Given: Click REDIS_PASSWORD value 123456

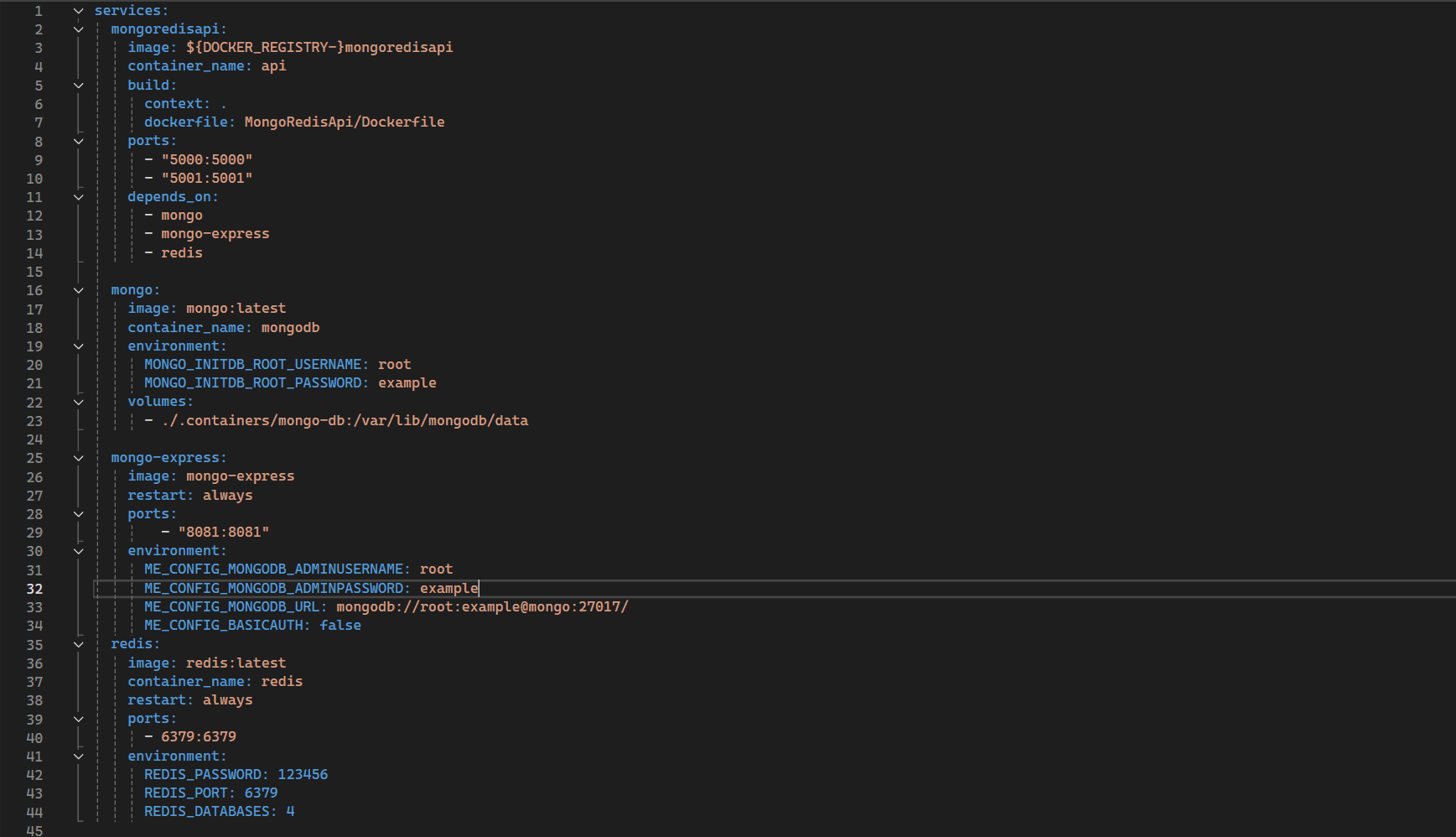Looking at the screenshot, I should [303, 774].
